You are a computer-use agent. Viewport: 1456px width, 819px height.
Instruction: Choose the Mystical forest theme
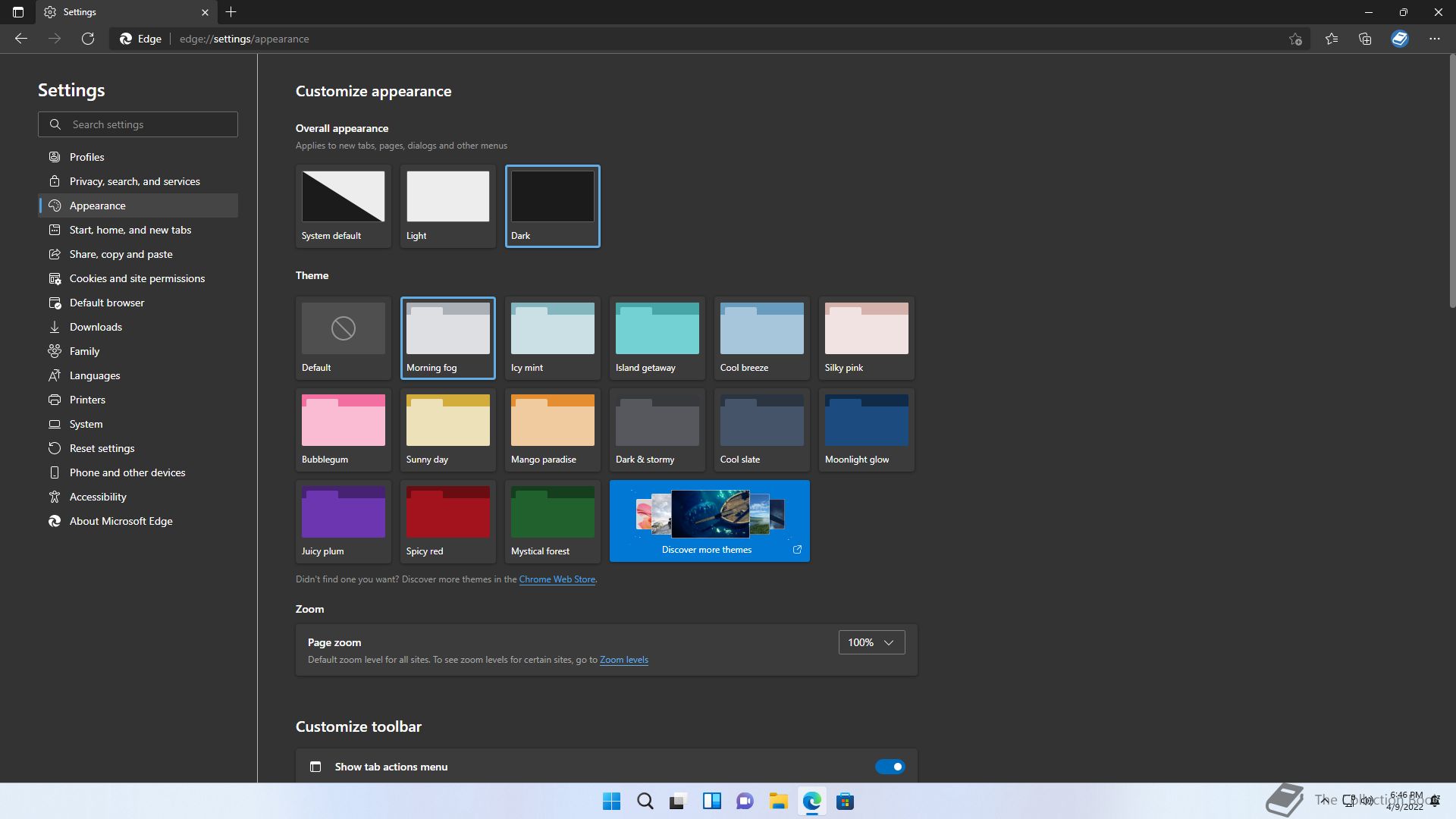coord(553,522)
